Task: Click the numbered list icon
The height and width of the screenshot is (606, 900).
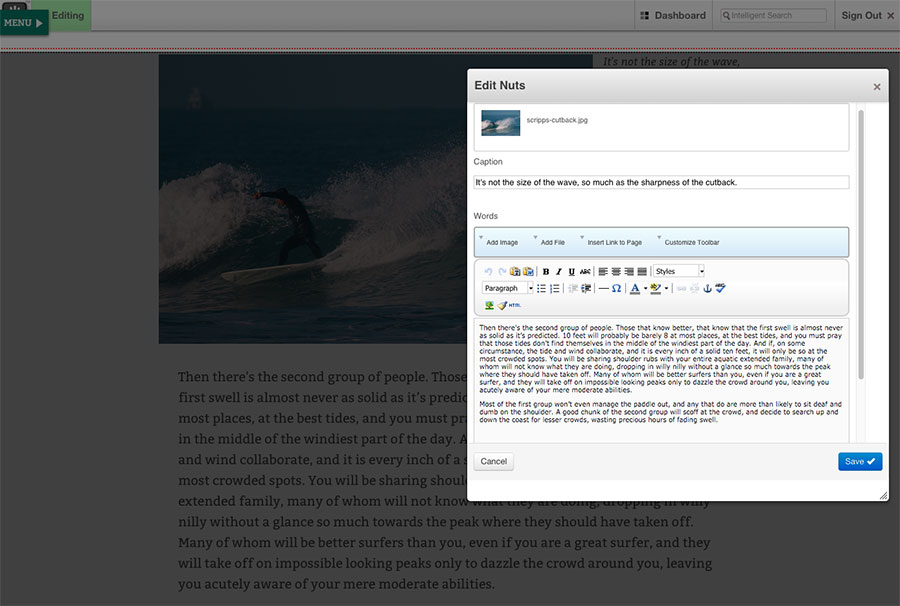Action: pyautogui.click(x=555, y=288)
